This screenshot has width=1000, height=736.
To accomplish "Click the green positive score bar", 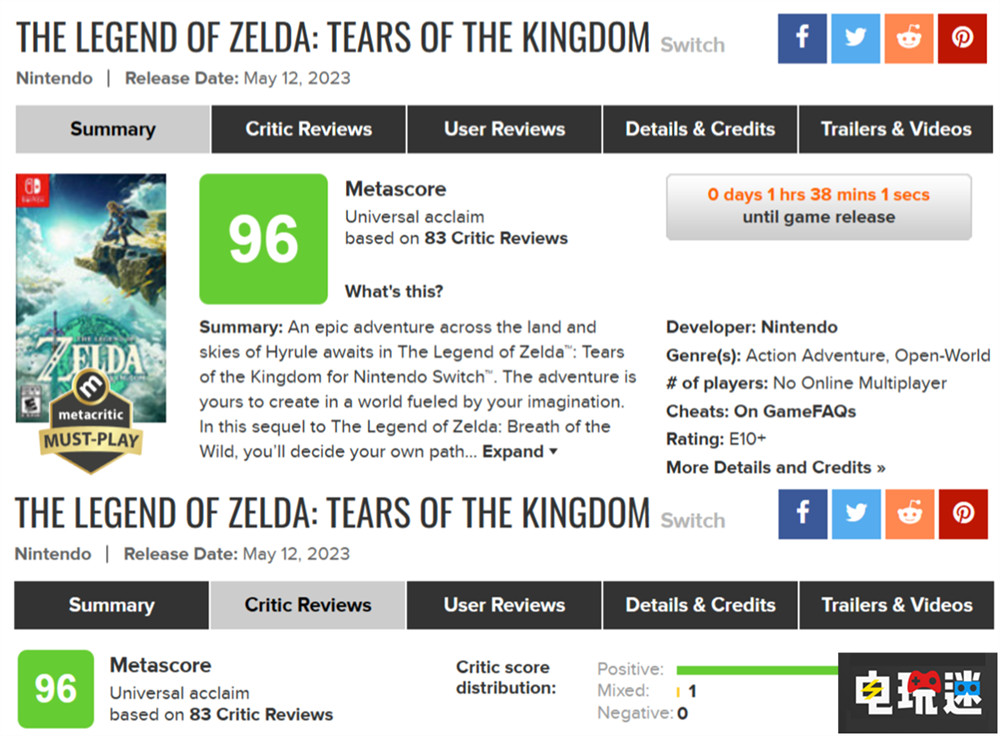I will click(x=757, y=669).
